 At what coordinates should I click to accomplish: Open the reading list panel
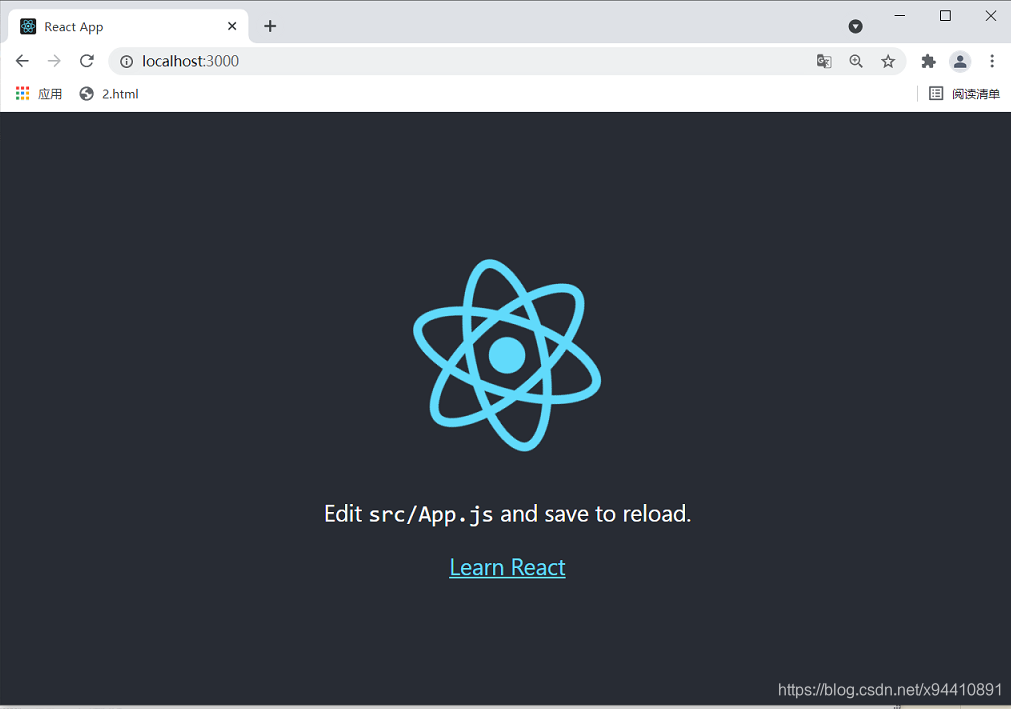pyautogui.click(x=964, y=94)
